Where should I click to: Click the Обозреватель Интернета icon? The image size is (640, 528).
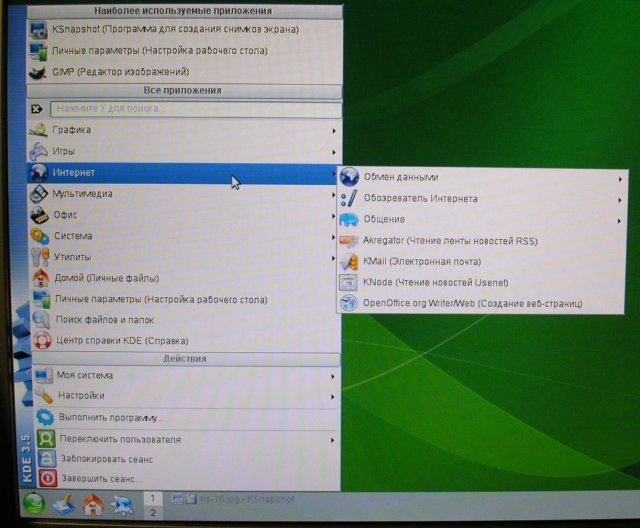click(349, 199)
